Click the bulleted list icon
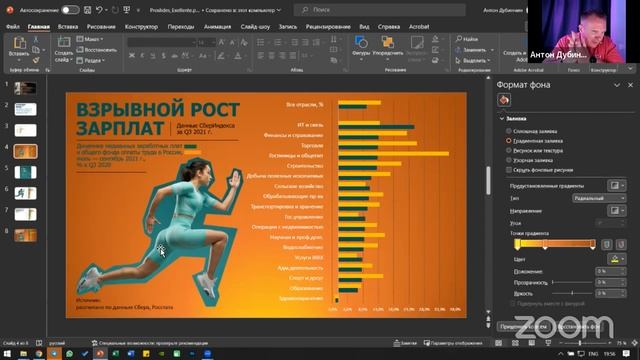 pos(260,42)
